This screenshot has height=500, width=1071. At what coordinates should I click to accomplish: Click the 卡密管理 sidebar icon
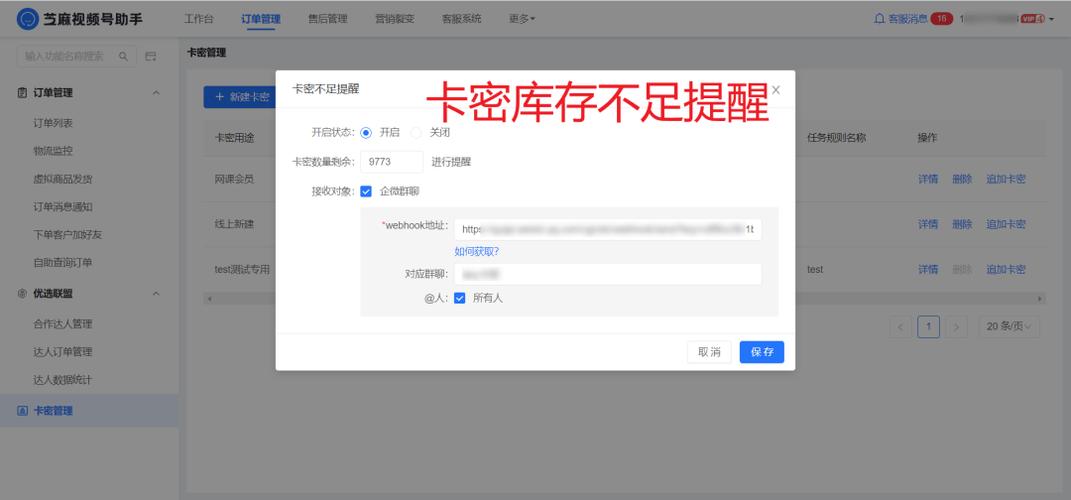pos(23,411)
